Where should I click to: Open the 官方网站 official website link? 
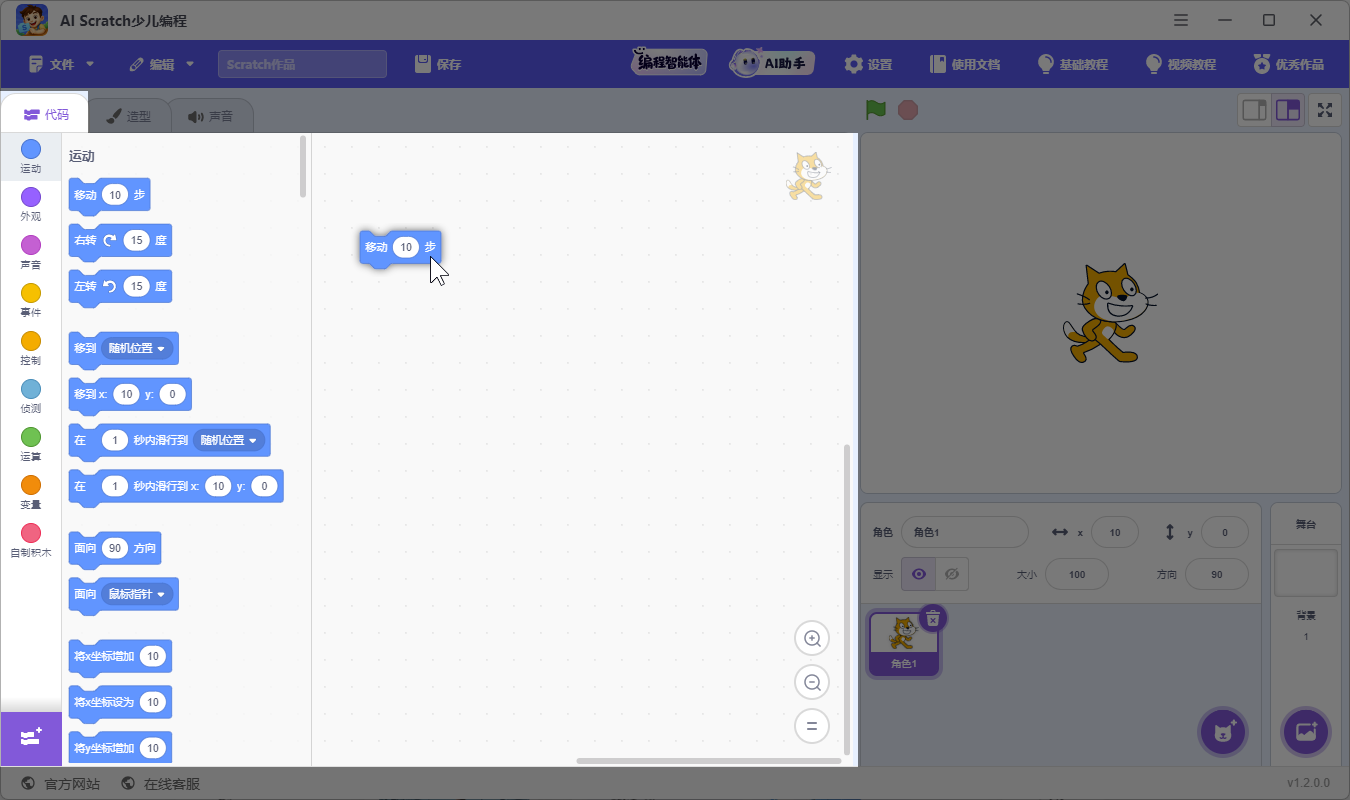tap(60, 784)
